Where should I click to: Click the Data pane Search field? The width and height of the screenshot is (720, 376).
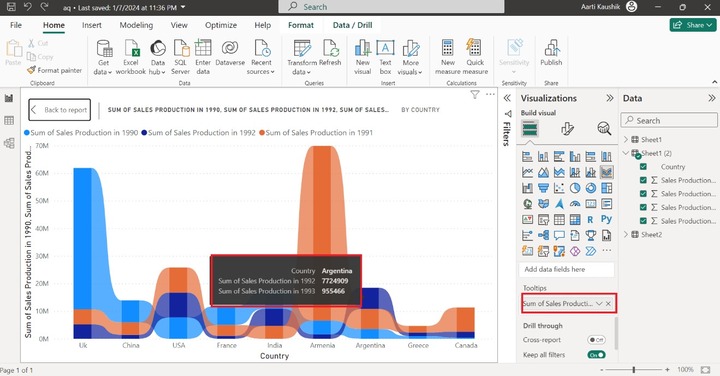pyautogui.click(x=669, y=120)
